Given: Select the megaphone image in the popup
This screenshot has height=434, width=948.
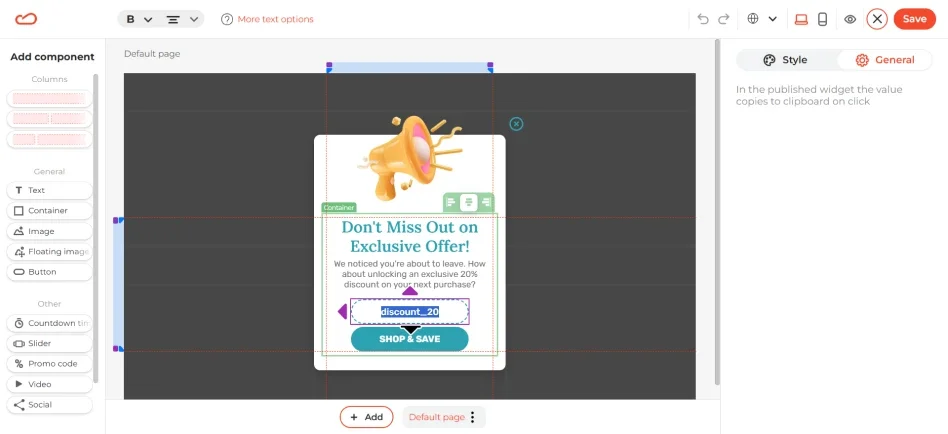Looking at the screenshot, I should pos(409,158).
